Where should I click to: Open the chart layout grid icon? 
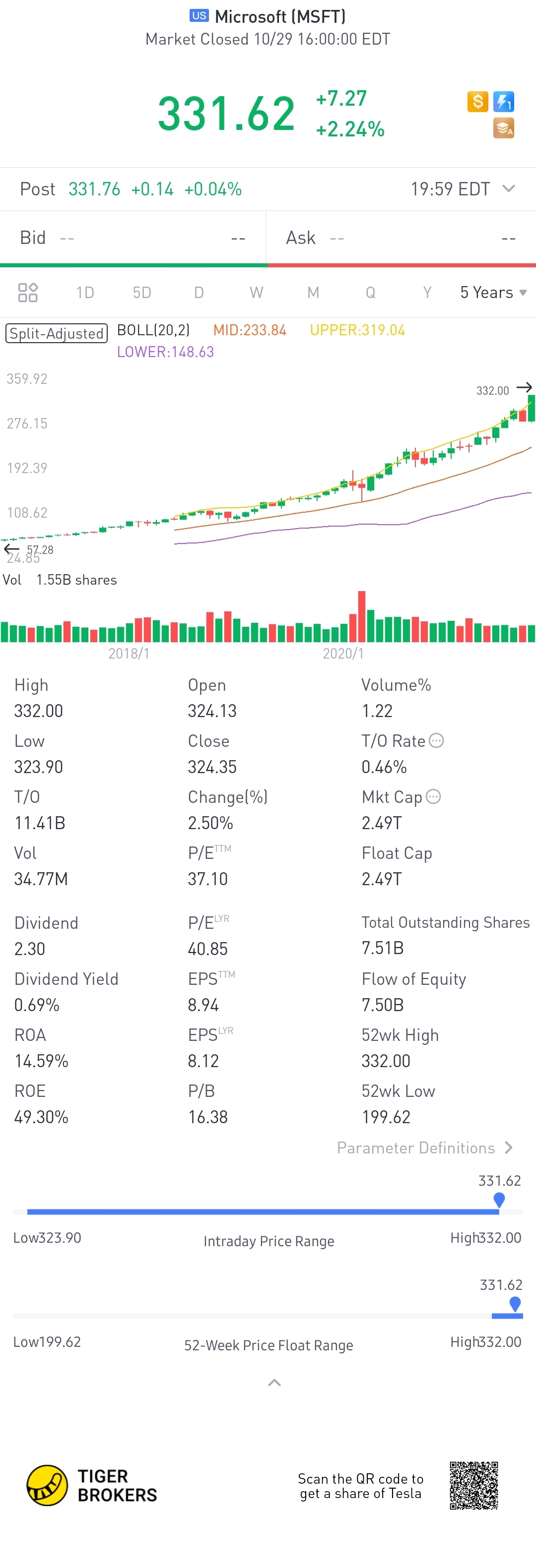pos(28,293)
